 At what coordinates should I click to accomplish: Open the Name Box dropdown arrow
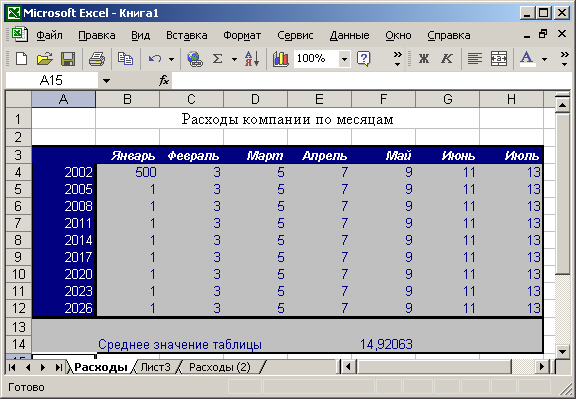tap(106, 80)
